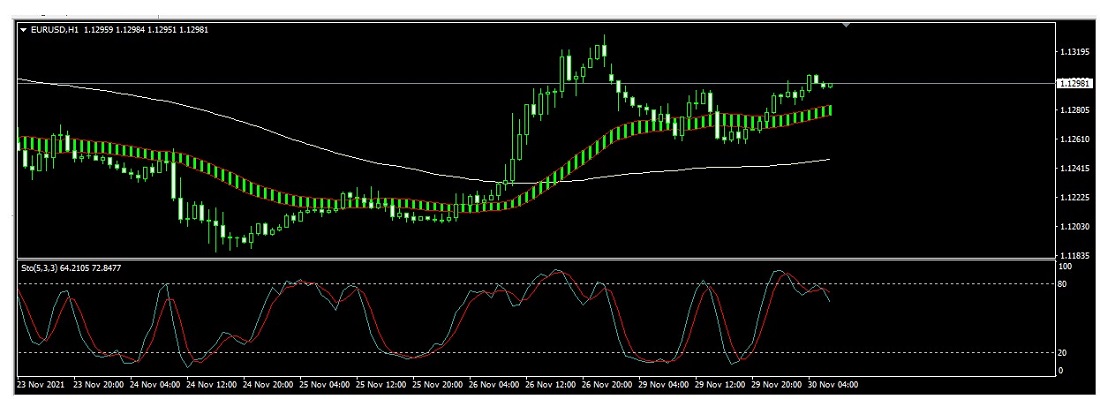Click the 1.12805 price axis label
The width and height of the screenshot is (1100, 399).
coord(1074,110)
